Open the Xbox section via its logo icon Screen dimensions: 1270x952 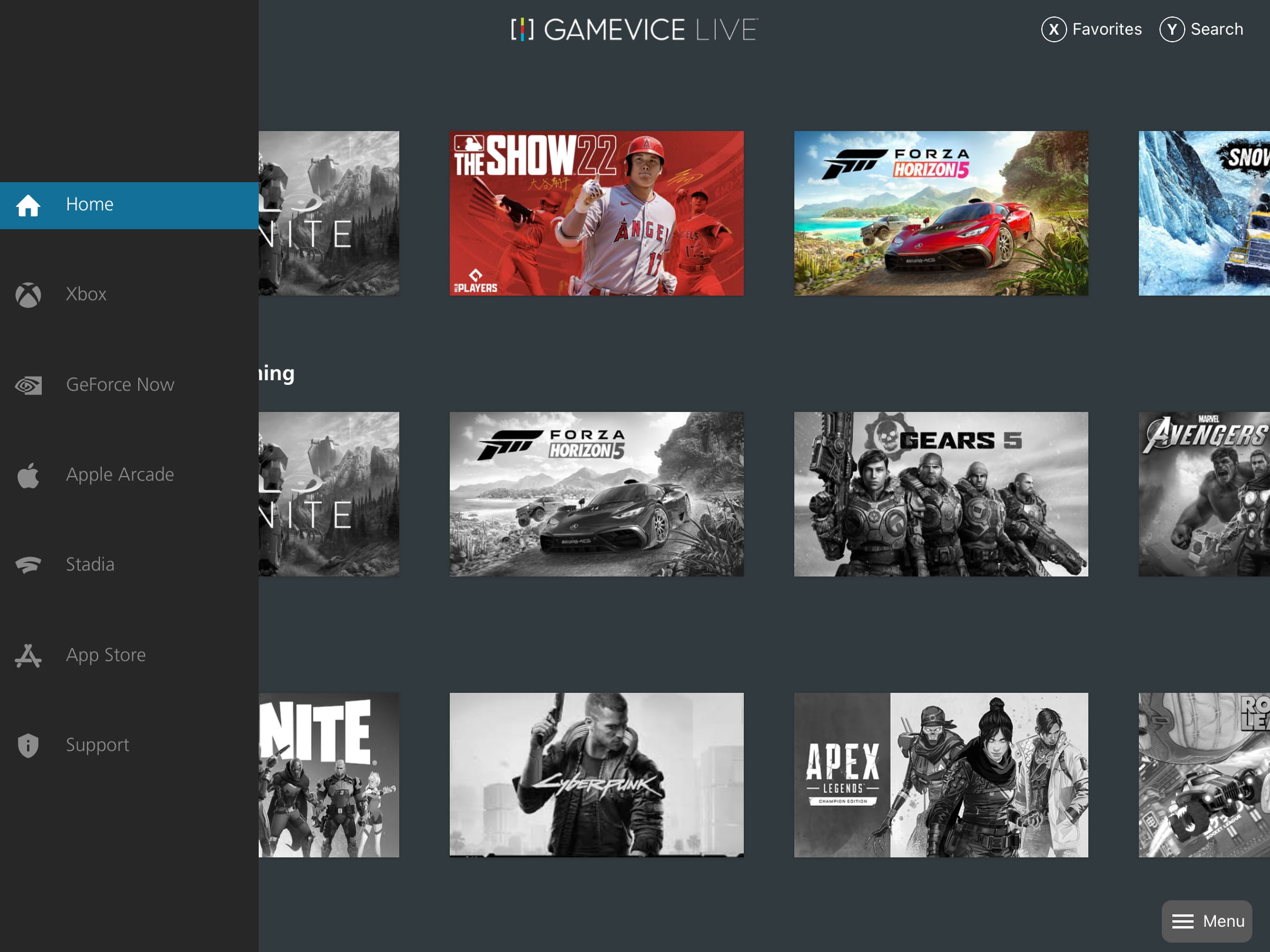point(28,294)
